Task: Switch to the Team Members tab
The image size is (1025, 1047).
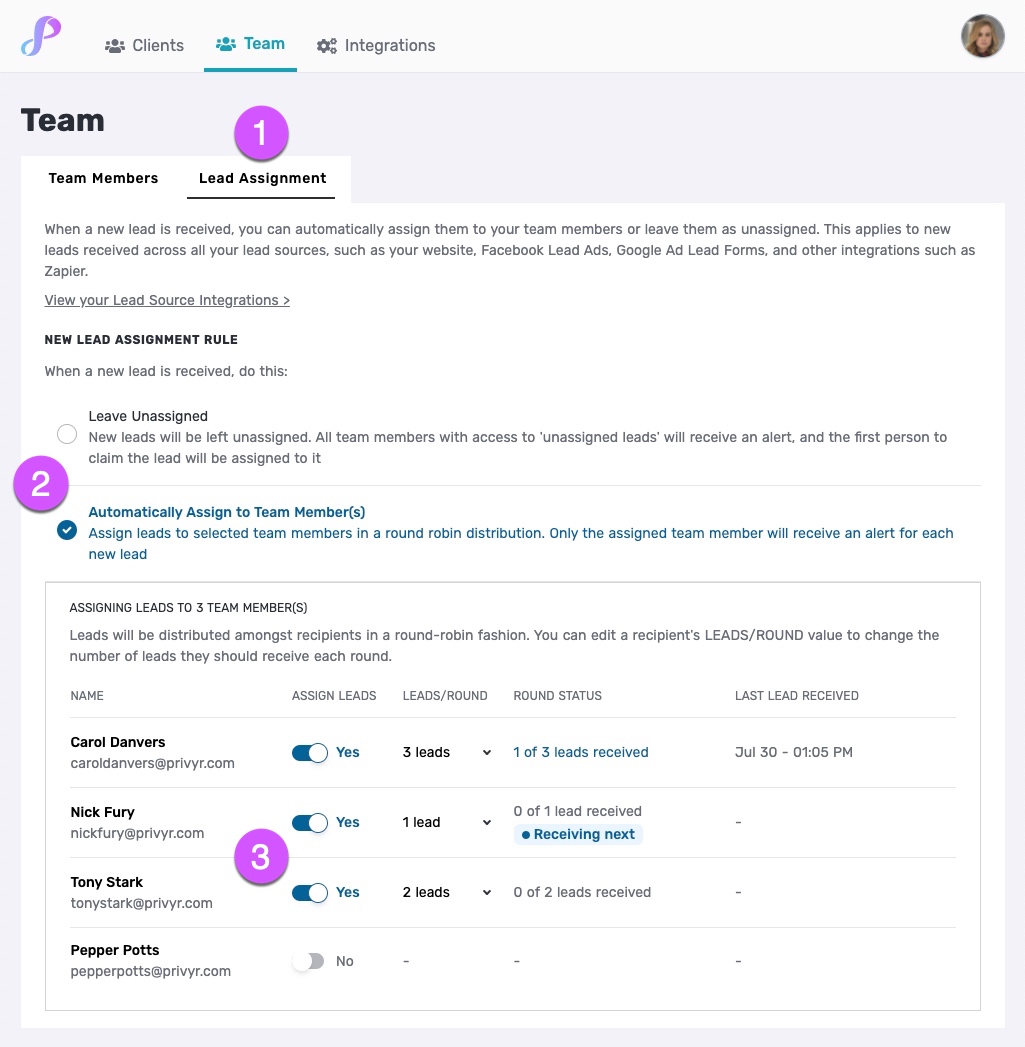Action: tap(103, 178)
